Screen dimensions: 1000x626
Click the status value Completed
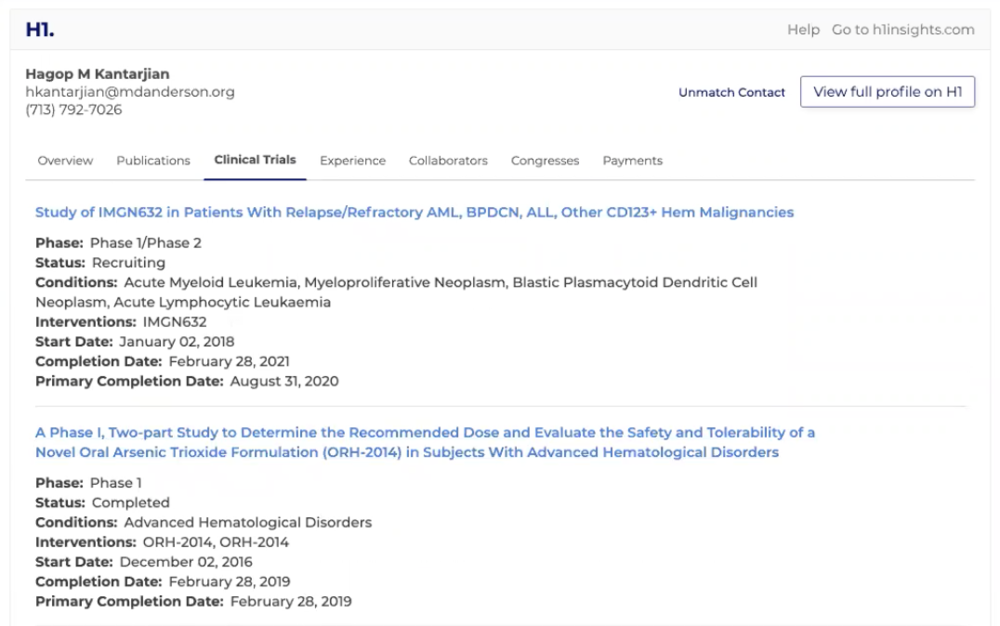point(131,502)
